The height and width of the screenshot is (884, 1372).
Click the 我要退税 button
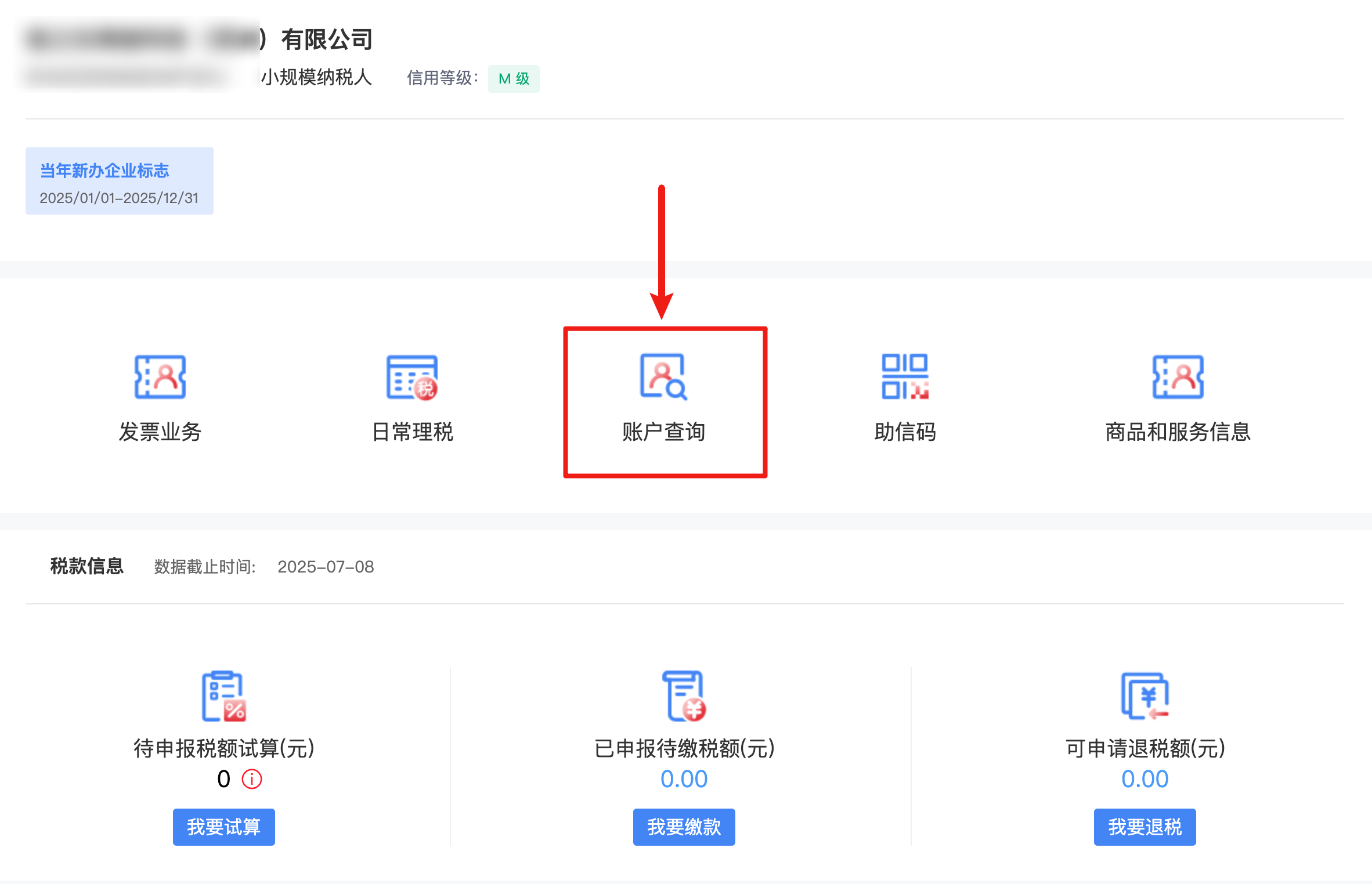coord(1144,827)
